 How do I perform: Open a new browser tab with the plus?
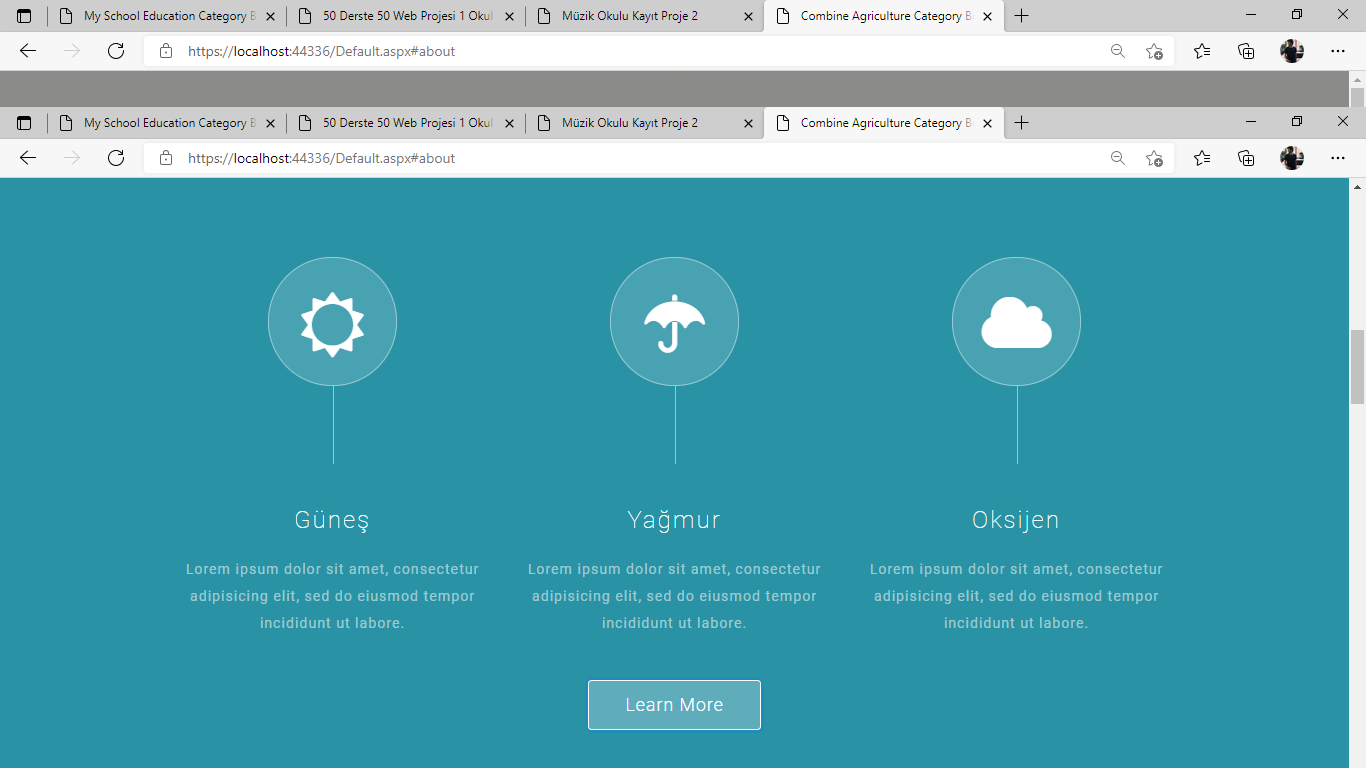pos(1021,122)
